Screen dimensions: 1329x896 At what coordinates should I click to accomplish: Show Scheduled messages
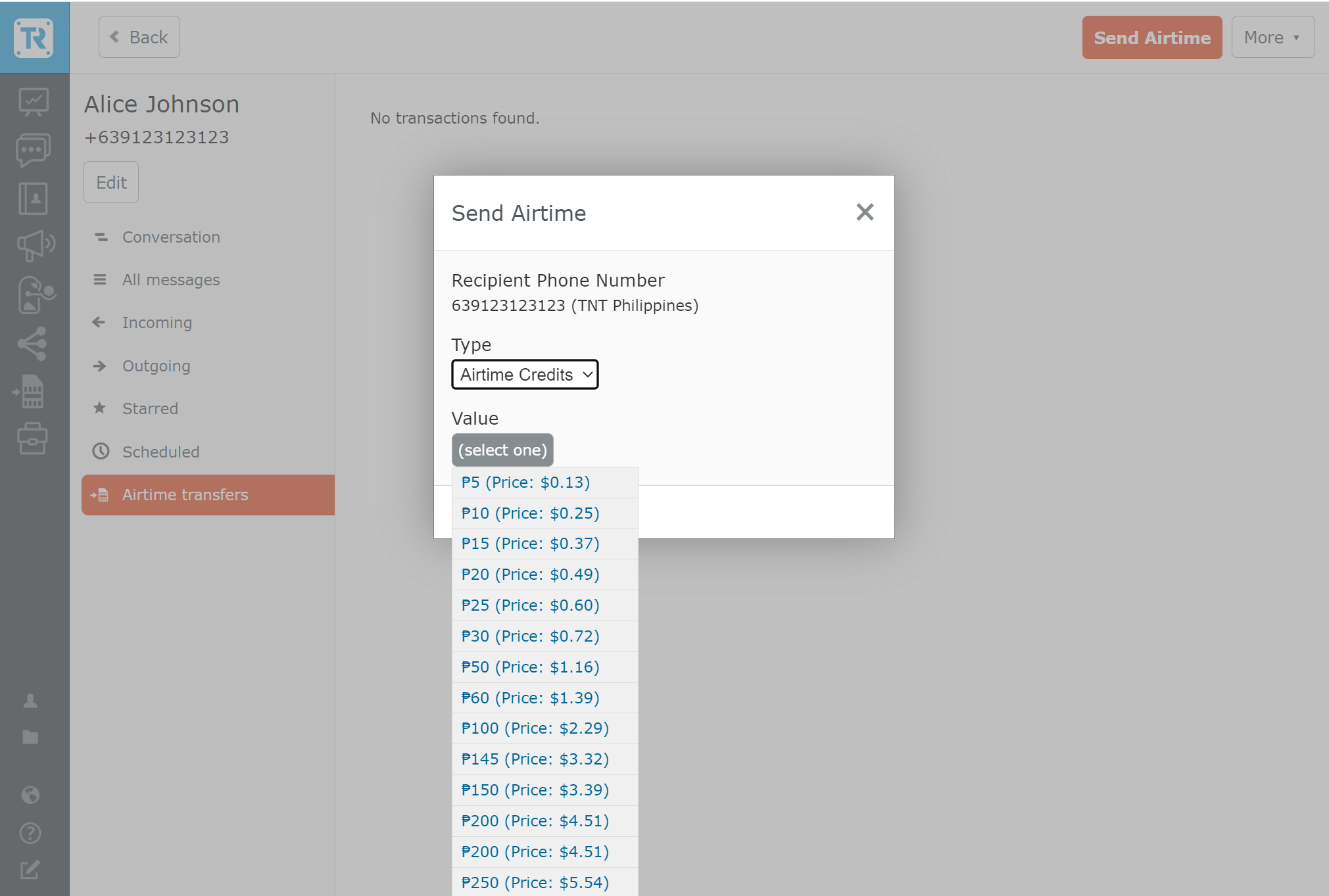tap(208, 452)
